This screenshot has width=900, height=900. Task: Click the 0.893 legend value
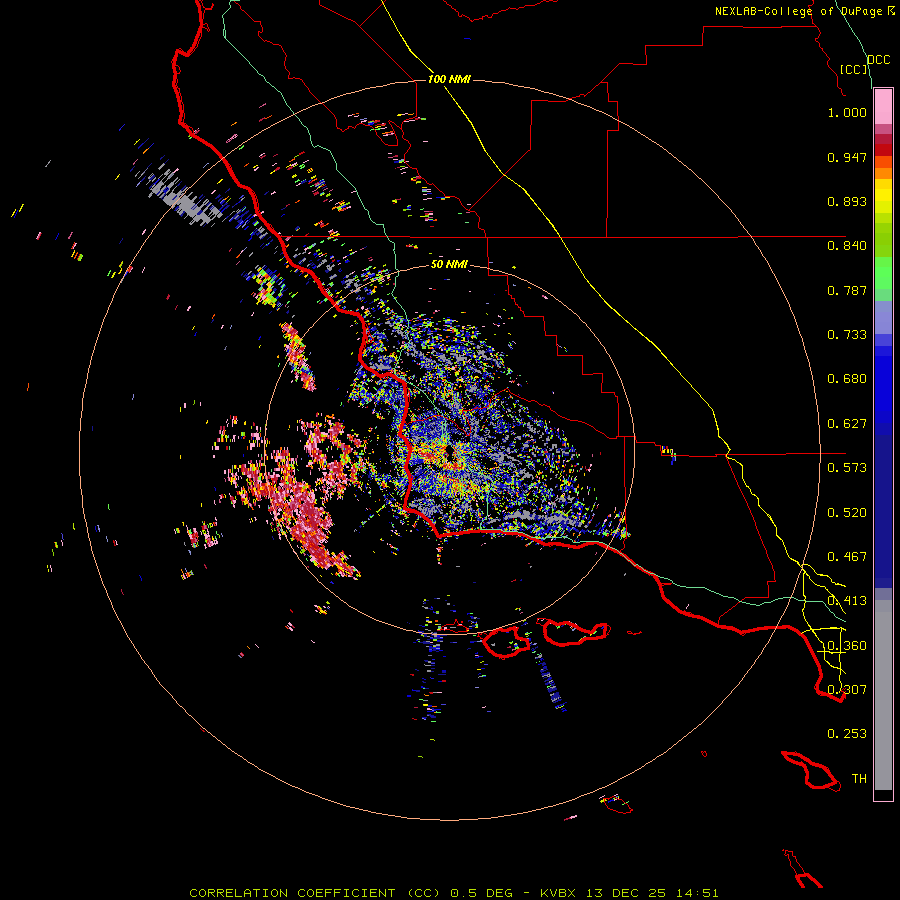(x=847, y=201)
